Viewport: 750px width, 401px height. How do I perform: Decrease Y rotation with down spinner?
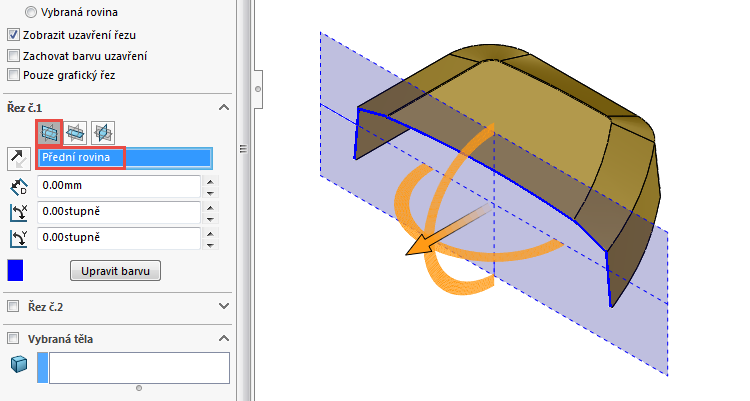210,245
